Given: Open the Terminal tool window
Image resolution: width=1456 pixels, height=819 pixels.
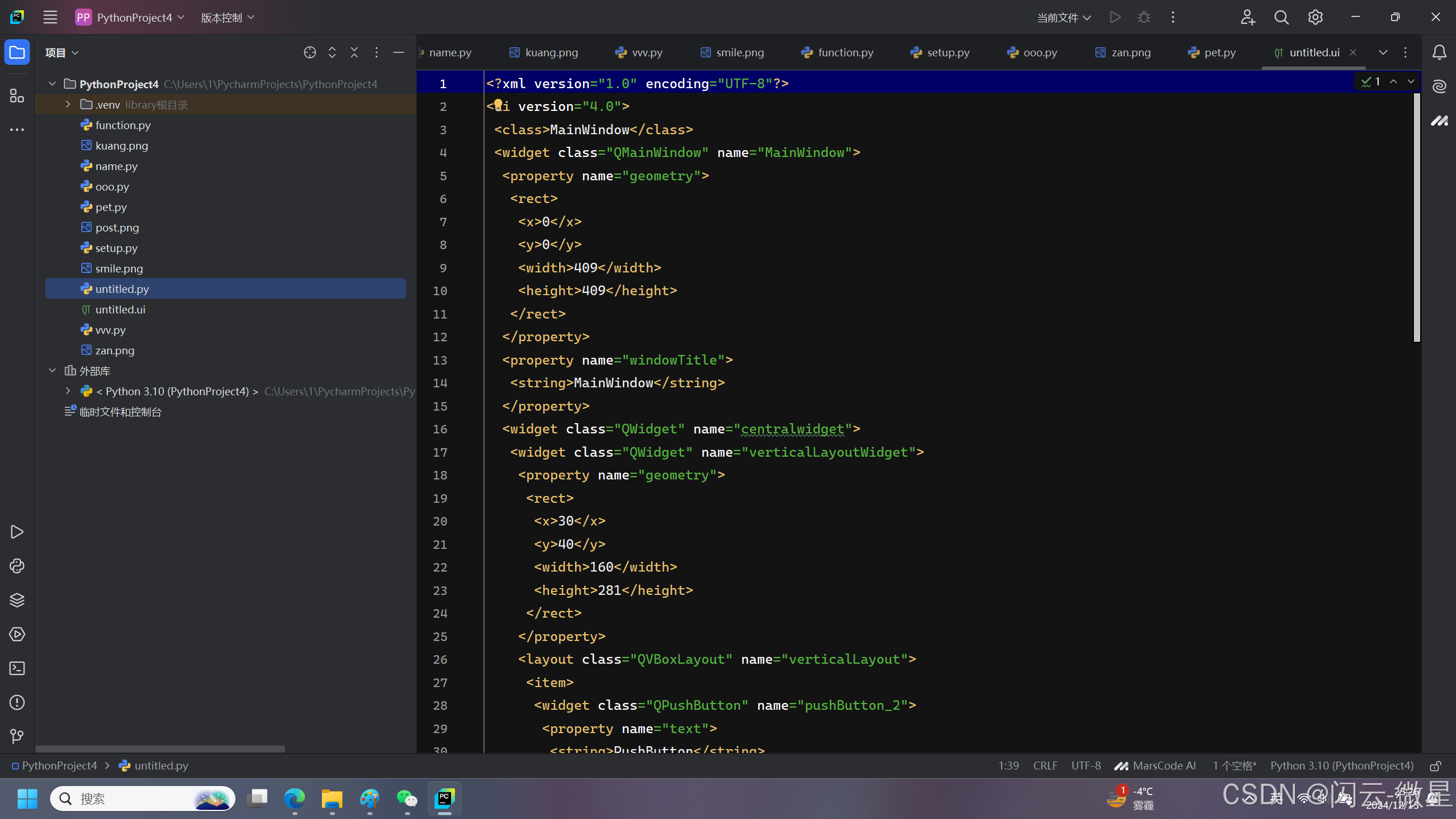Looking at the screenshot, I should click(17, 668).
